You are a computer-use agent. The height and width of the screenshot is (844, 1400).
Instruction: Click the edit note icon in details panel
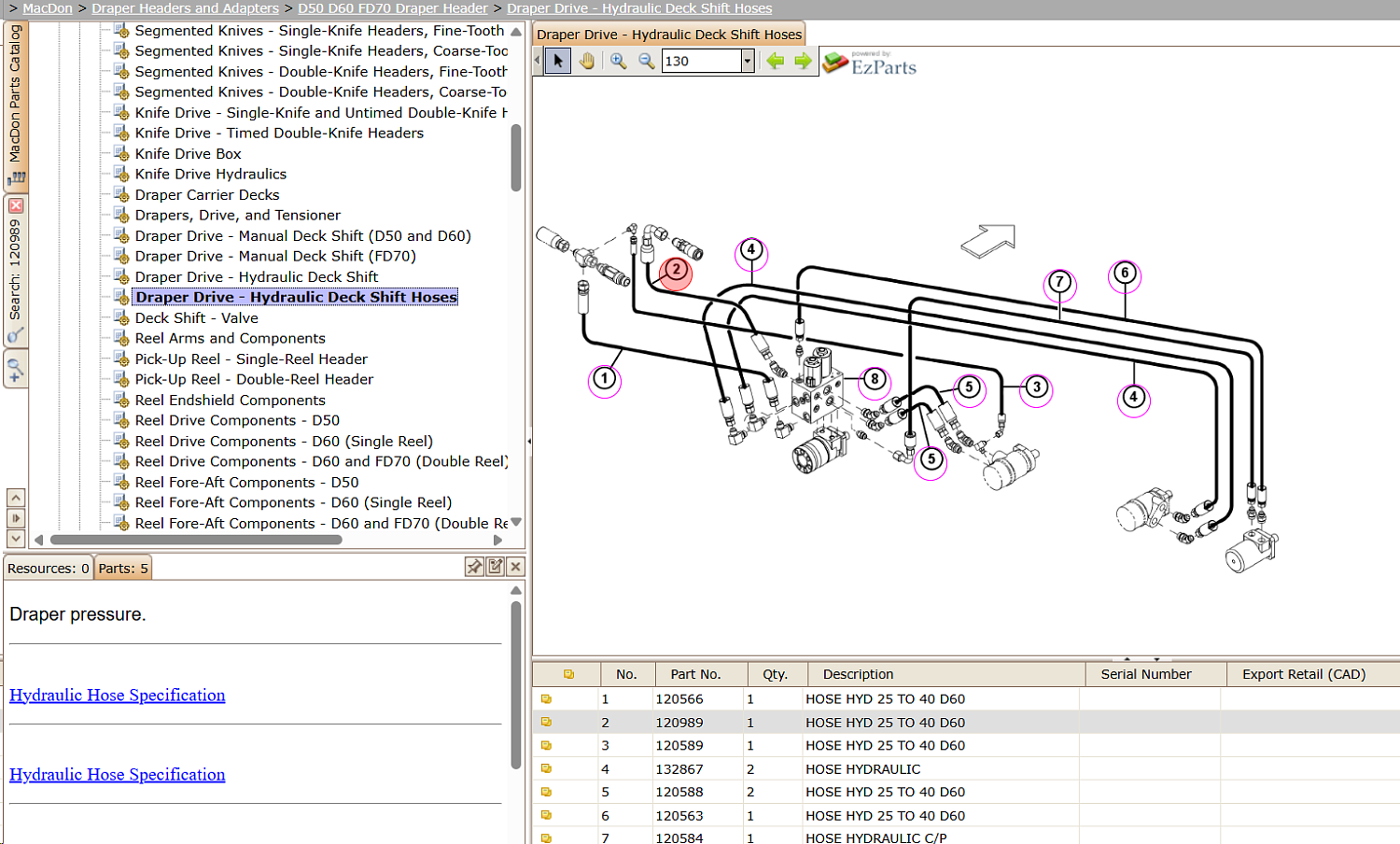[496, 567]
